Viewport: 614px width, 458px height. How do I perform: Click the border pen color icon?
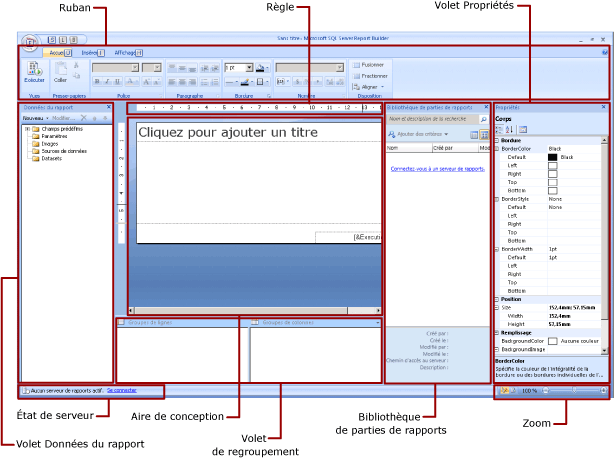(x=245, y=82)
